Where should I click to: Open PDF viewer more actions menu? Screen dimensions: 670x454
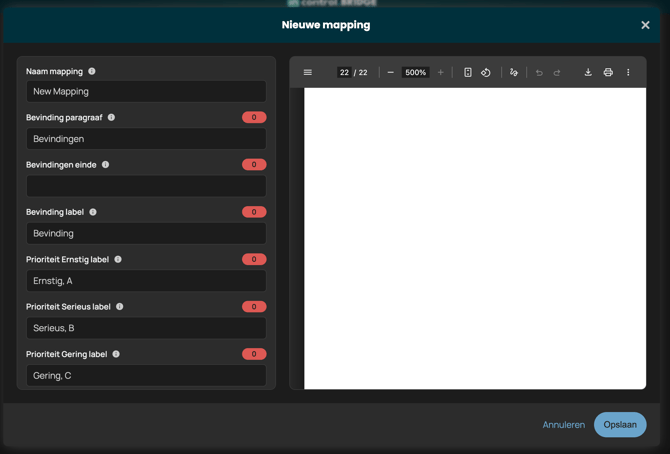[628, 73]
